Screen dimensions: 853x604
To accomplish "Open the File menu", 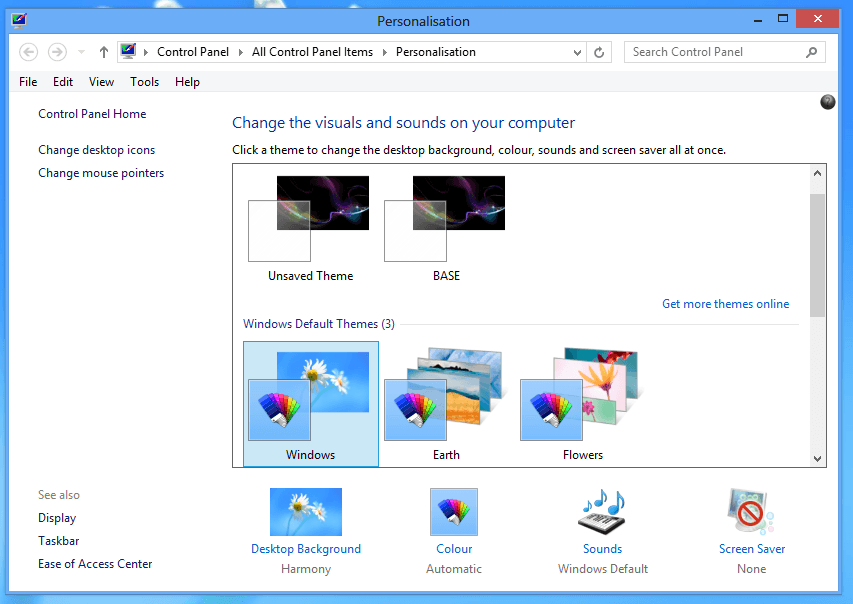I will pos(28,82).
